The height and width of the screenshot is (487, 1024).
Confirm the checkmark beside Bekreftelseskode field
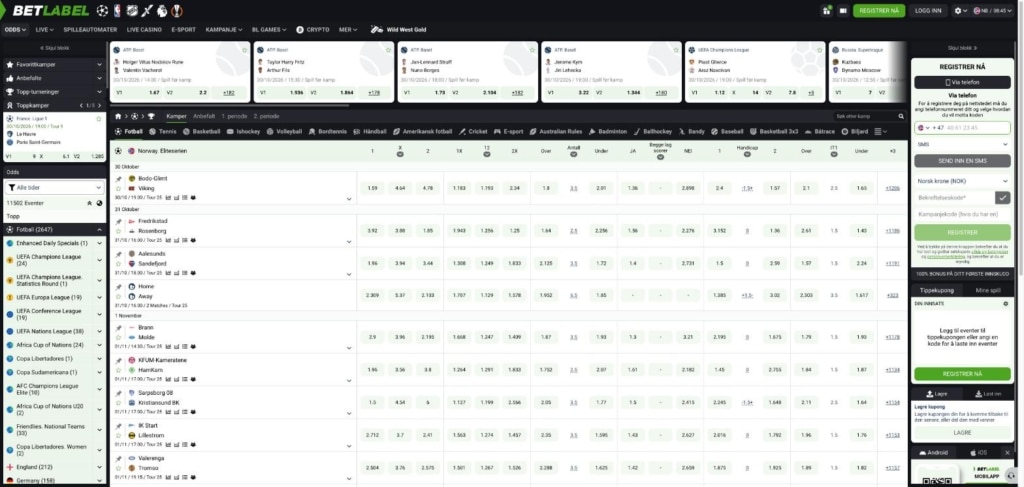point(1002,197)
